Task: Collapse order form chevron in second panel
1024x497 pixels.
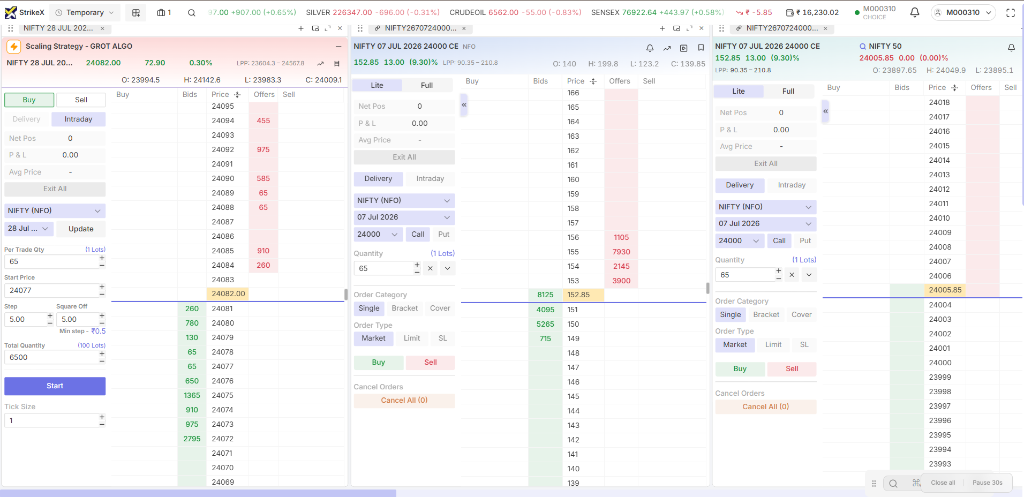Action: (464, 104)
